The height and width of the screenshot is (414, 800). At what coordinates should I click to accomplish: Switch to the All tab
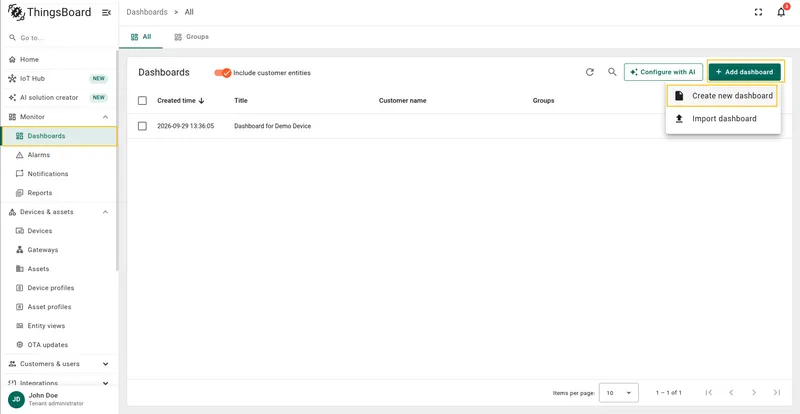(141, 37)
